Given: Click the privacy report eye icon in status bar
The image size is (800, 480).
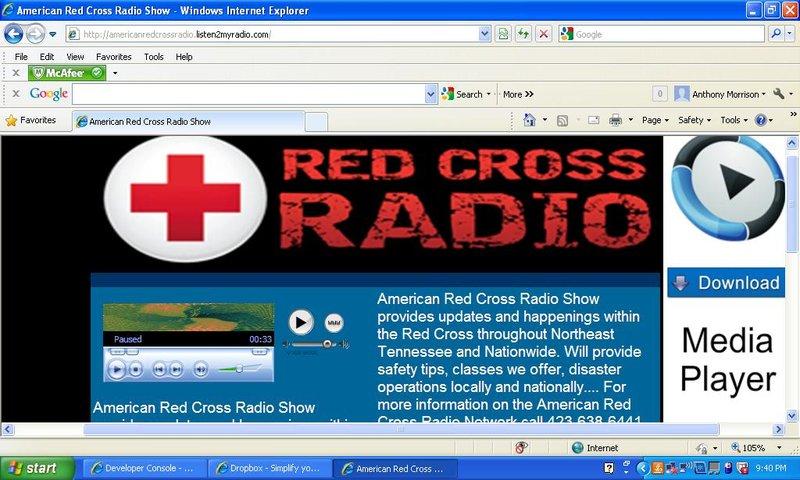Looking at the screenshot, I should (521, 448).
